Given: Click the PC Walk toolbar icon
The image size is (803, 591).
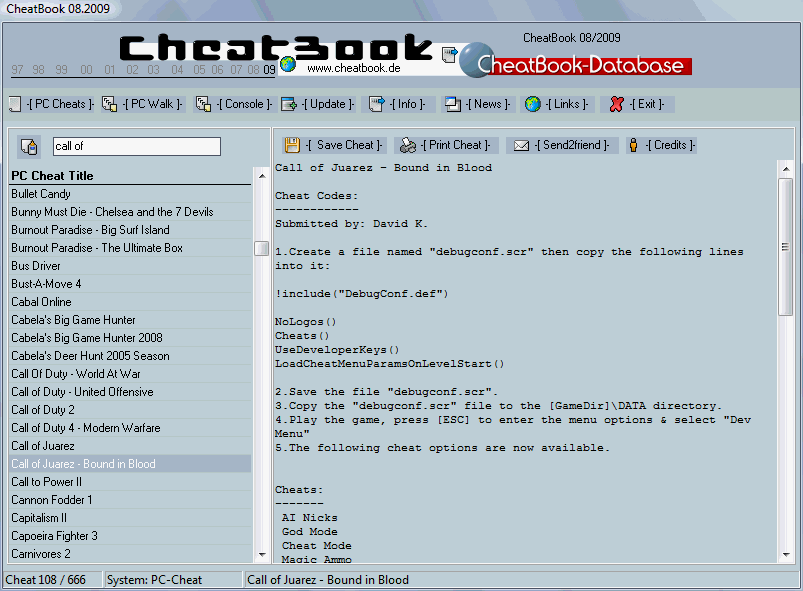Looking at the screenshot, I should [x=109, y=104].
